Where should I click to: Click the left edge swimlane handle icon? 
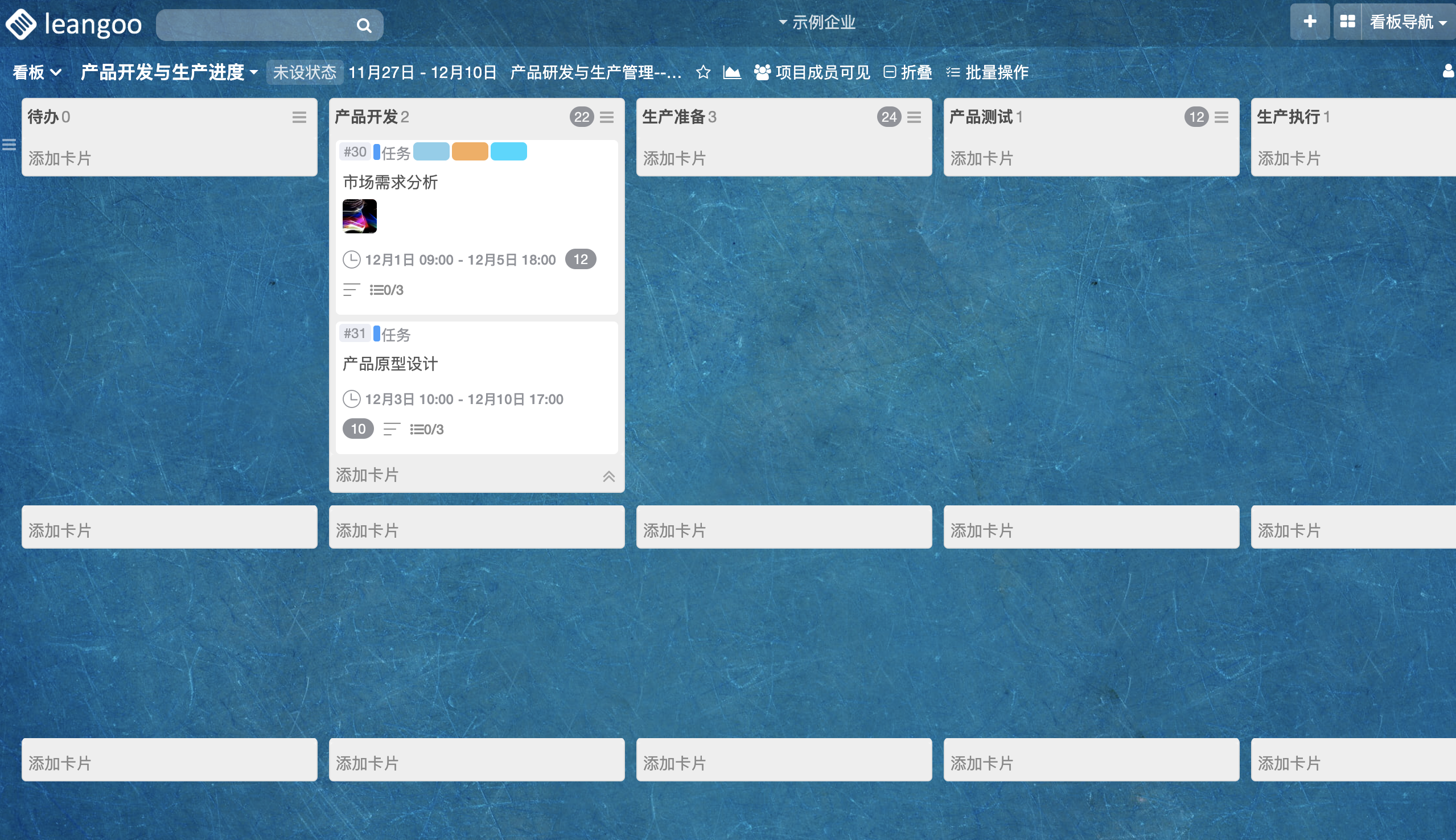coord(9,144)
